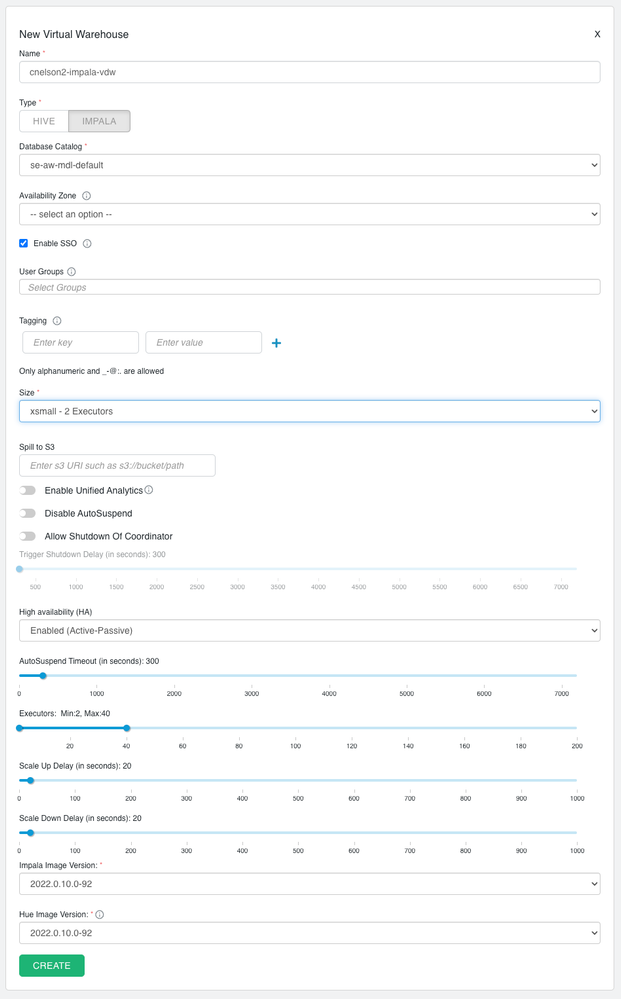Click the info icon beside Availability Zone

(87, 197)
